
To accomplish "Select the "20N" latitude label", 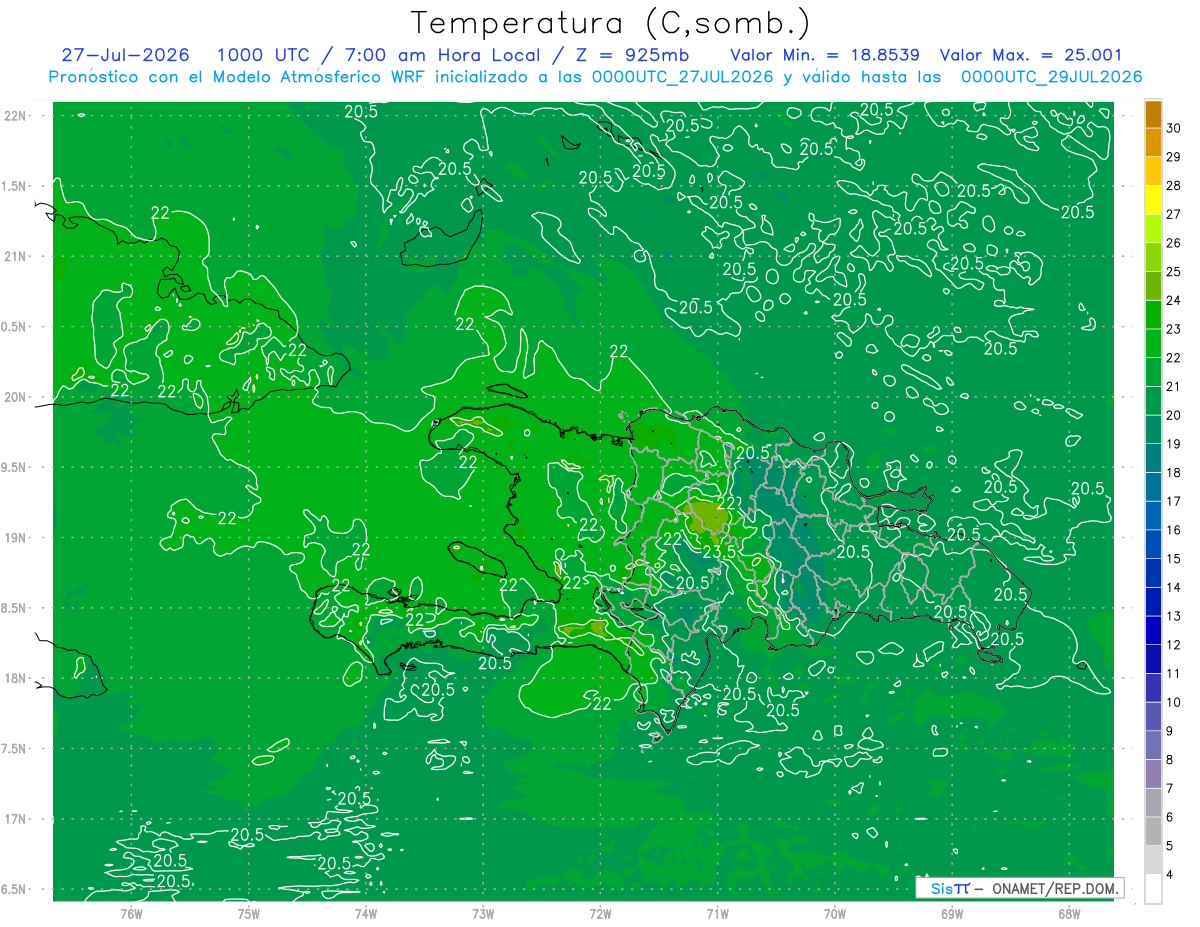I will coord(16,397).
